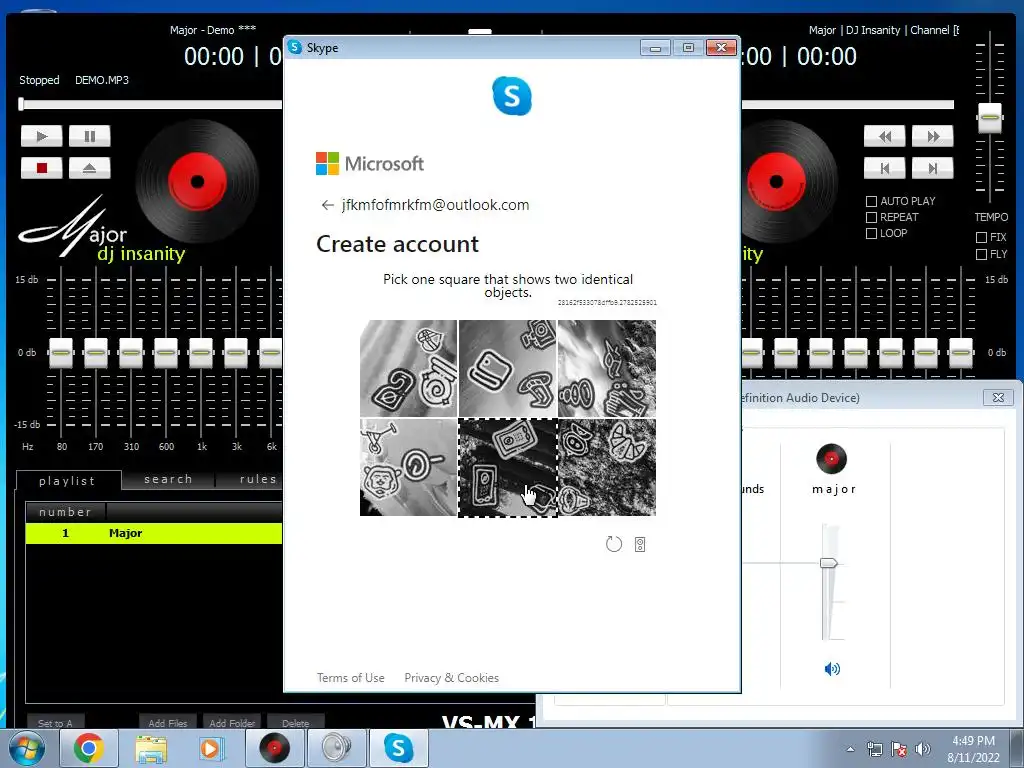The height and width of the screenshot is (768, 1024).
Task: Switch to audio captcha via speaker icon
Action: pos(640,545)
